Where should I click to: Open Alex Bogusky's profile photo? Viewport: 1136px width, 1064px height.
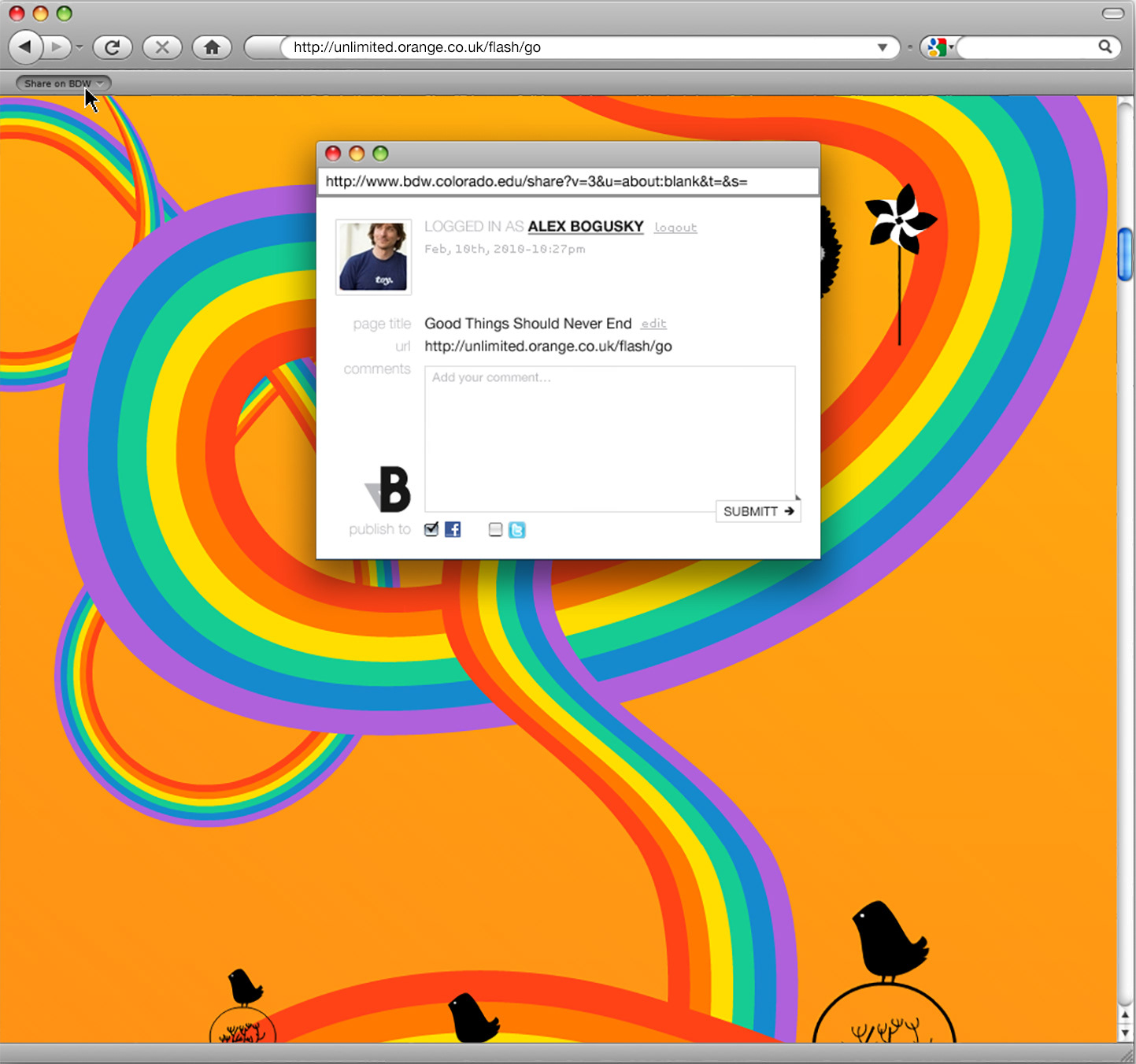(x=374, y=257)
